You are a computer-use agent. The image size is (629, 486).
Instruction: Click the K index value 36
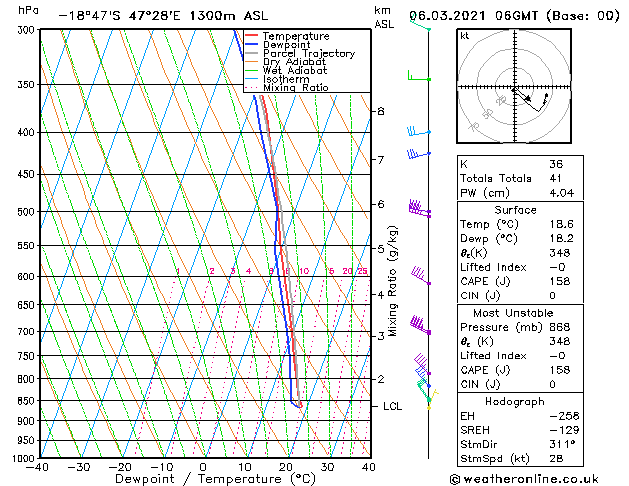tap(556, 164)
